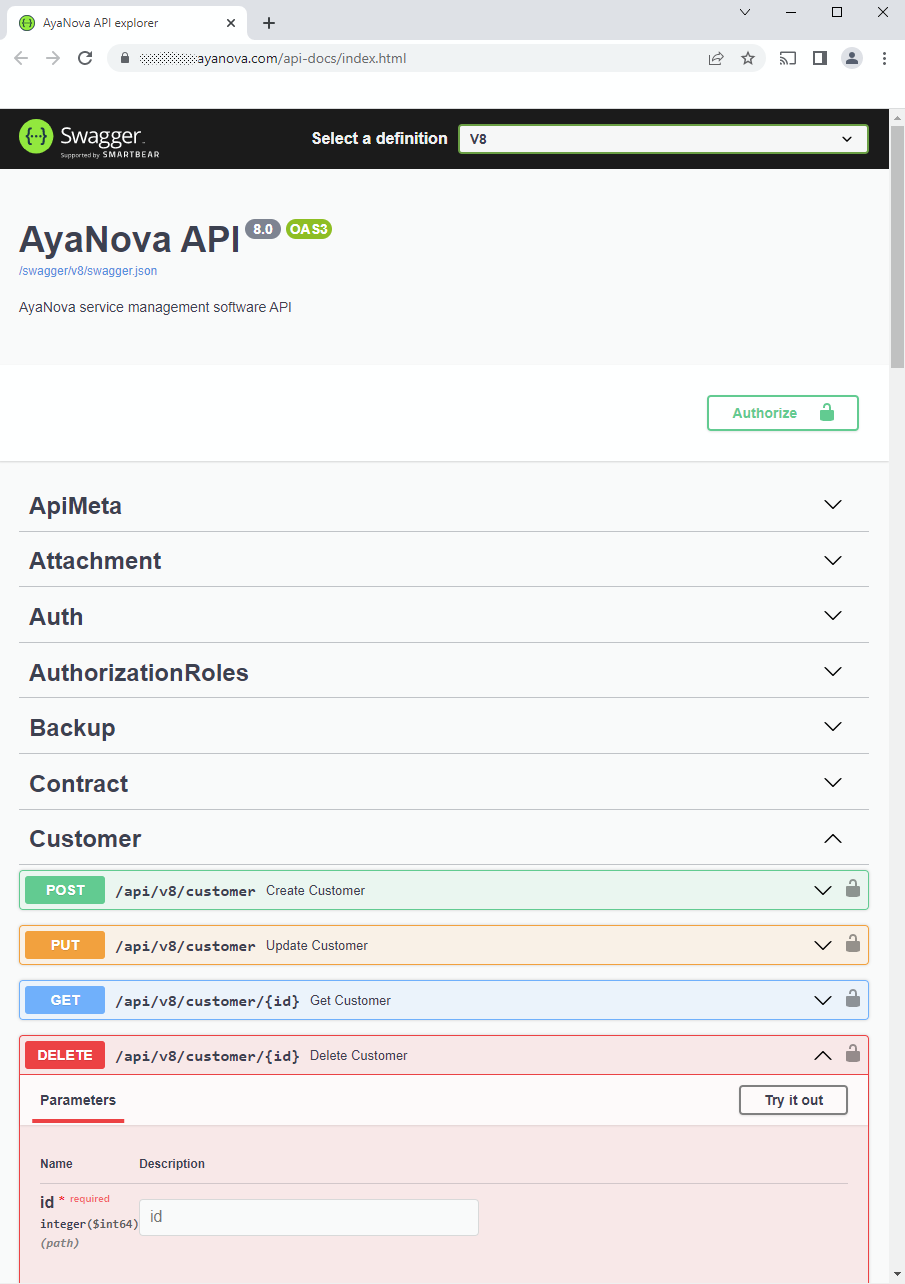Click the share icon in the address bar
This screenshot has height=1284, width=905.
click(716, 58)
